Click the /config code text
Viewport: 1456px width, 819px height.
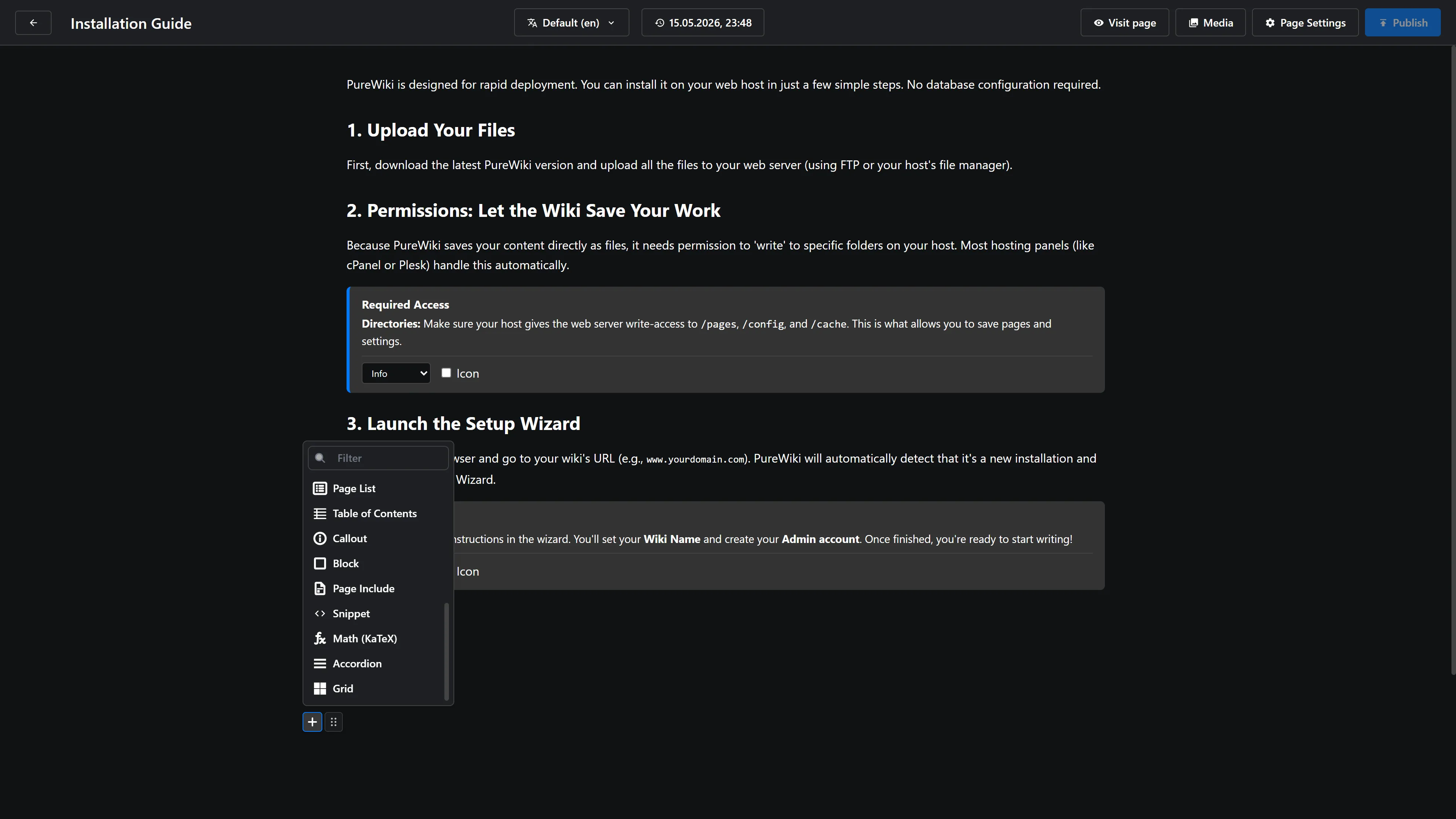(x=763, y=325)
